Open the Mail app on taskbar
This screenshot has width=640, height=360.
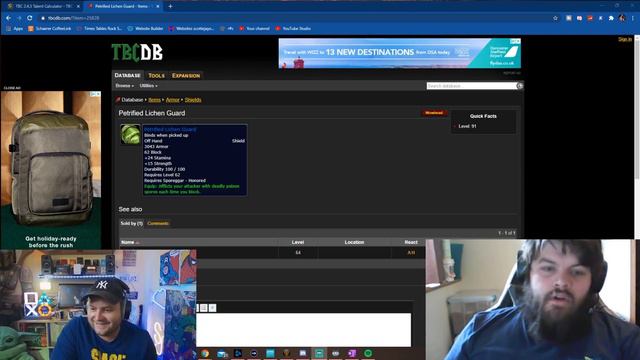click(222, 353)
